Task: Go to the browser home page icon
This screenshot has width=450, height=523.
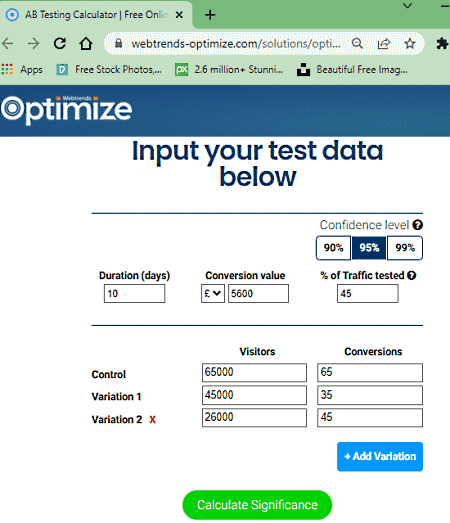Action: [x=86, y=43]
